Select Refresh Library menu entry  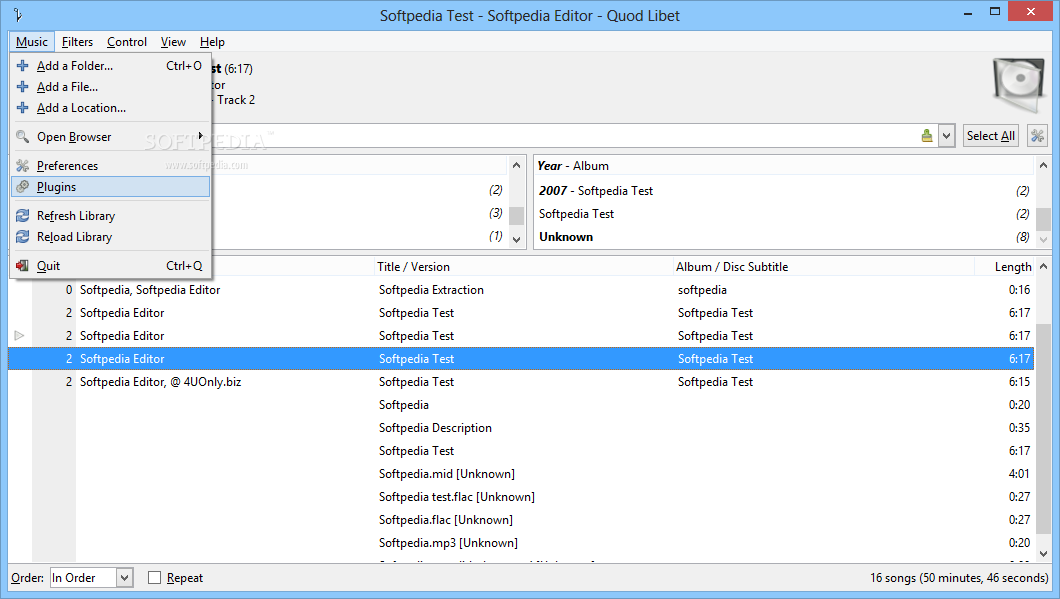coord(111,216)
